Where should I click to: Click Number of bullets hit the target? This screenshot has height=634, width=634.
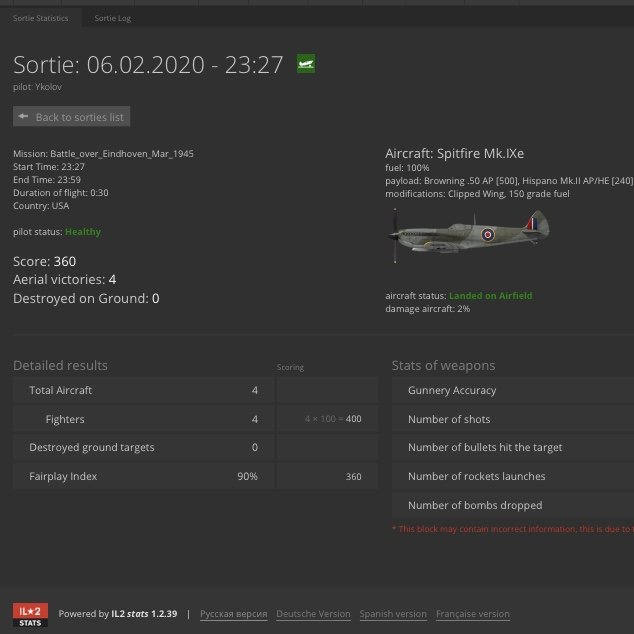513,447
